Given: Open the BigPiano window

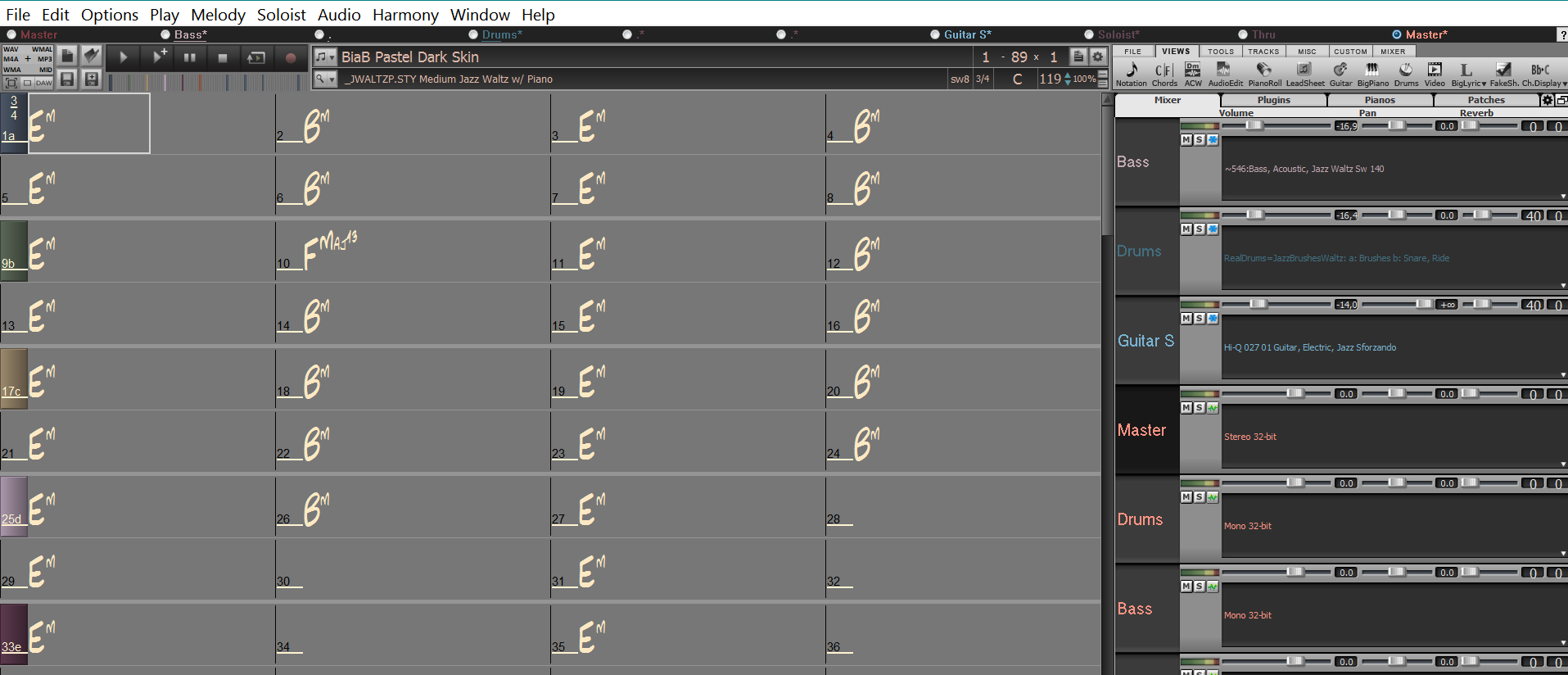Looking at the screenshot, I should [x=1372, y=74].
